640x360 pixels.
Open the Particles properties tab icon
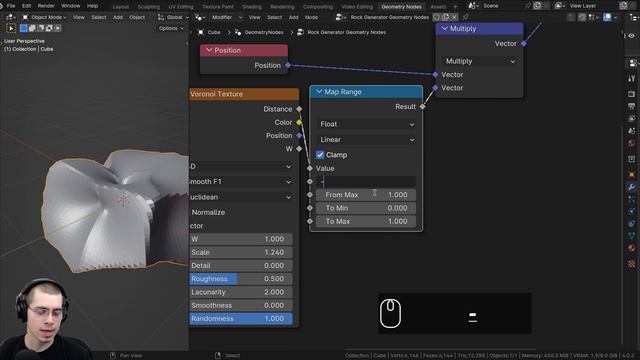pyautogui.click(x=632, y=199)
